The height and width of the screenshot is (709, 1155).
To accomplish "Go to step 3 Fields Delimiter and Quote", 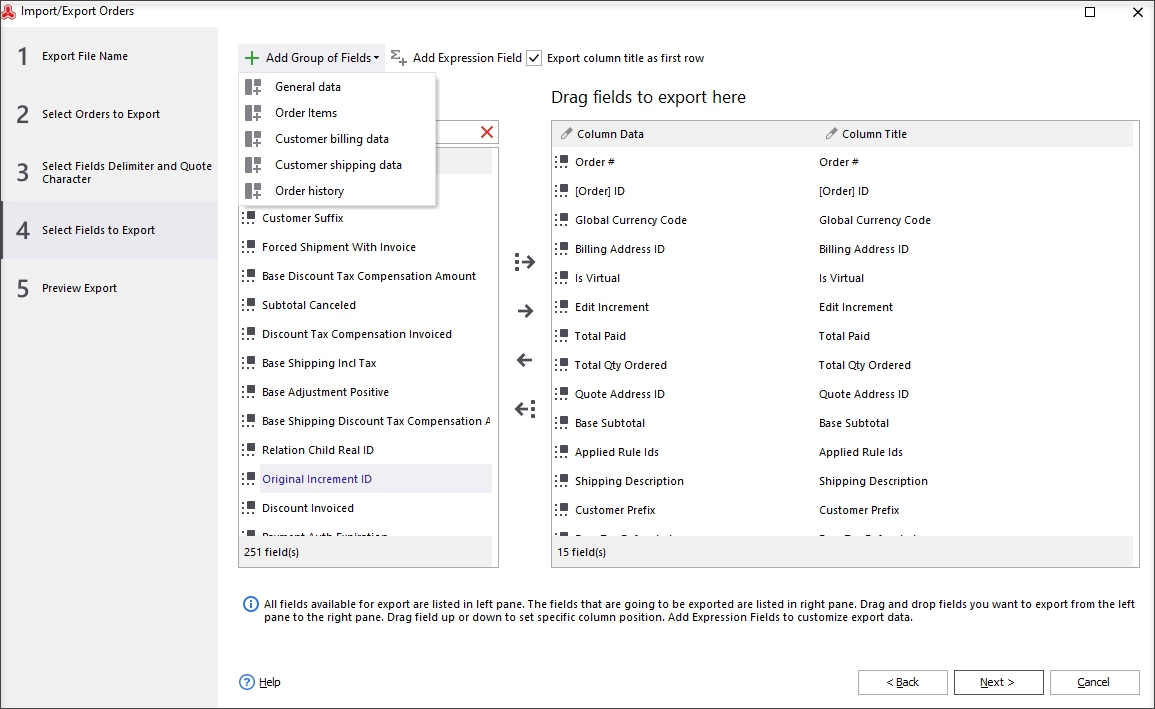I will [109, 172].
